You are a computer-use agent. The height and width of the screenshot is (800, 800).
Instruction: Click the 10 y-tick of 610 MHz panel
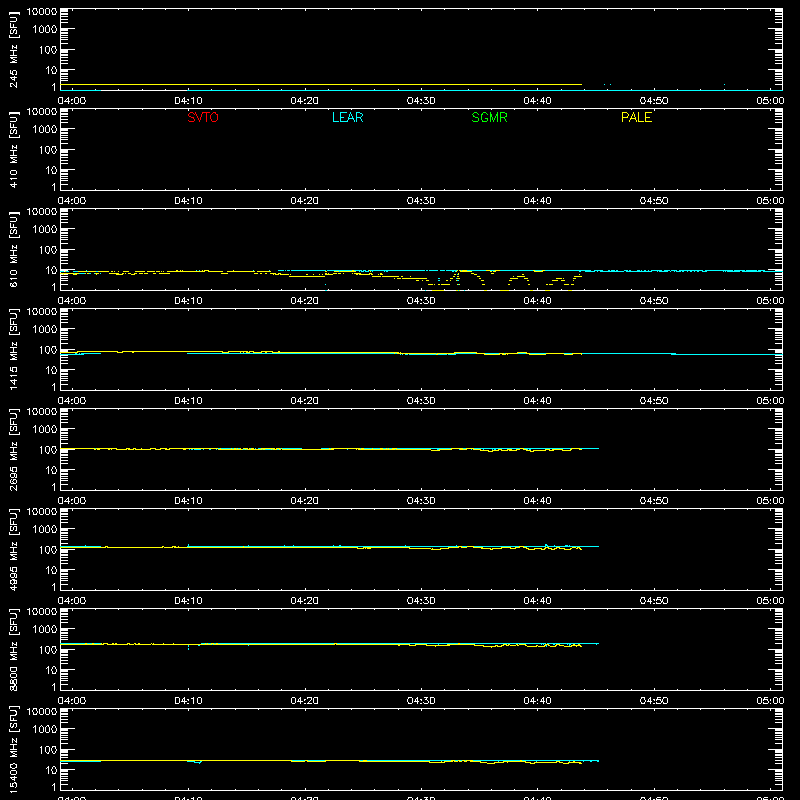pyautogui.click(x=51, y=270)
